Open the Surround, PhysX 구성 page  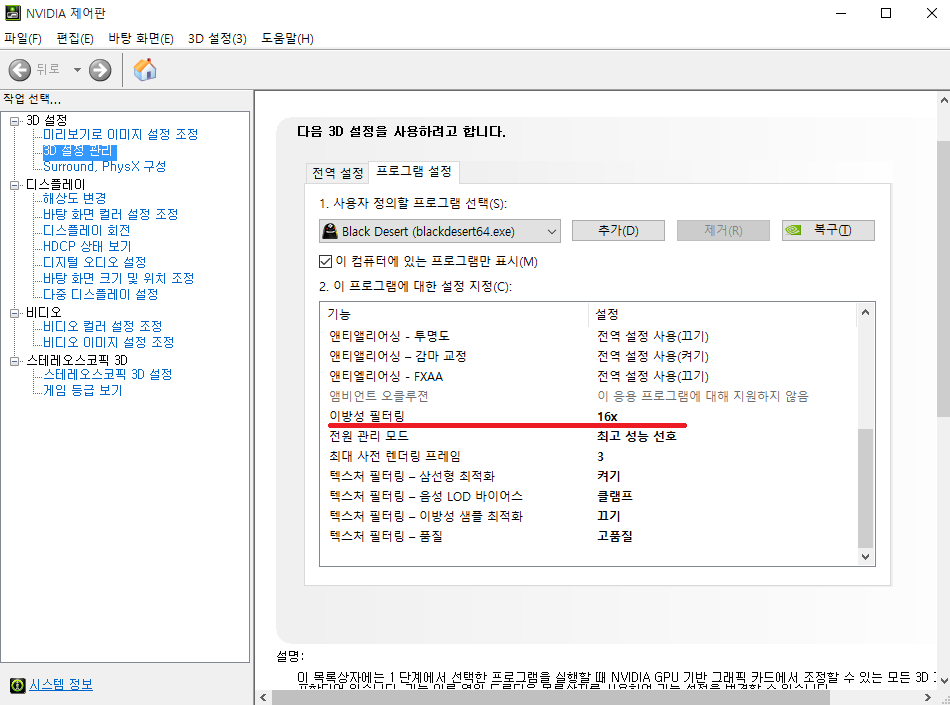(x=102, y=167)
